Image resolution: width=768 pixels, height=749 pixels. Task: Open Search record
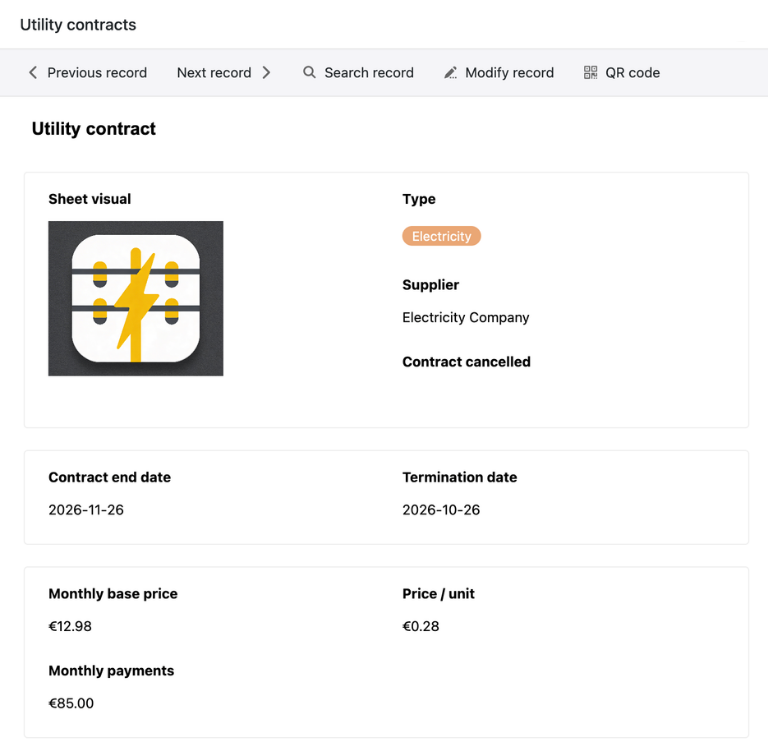(368, 73)
